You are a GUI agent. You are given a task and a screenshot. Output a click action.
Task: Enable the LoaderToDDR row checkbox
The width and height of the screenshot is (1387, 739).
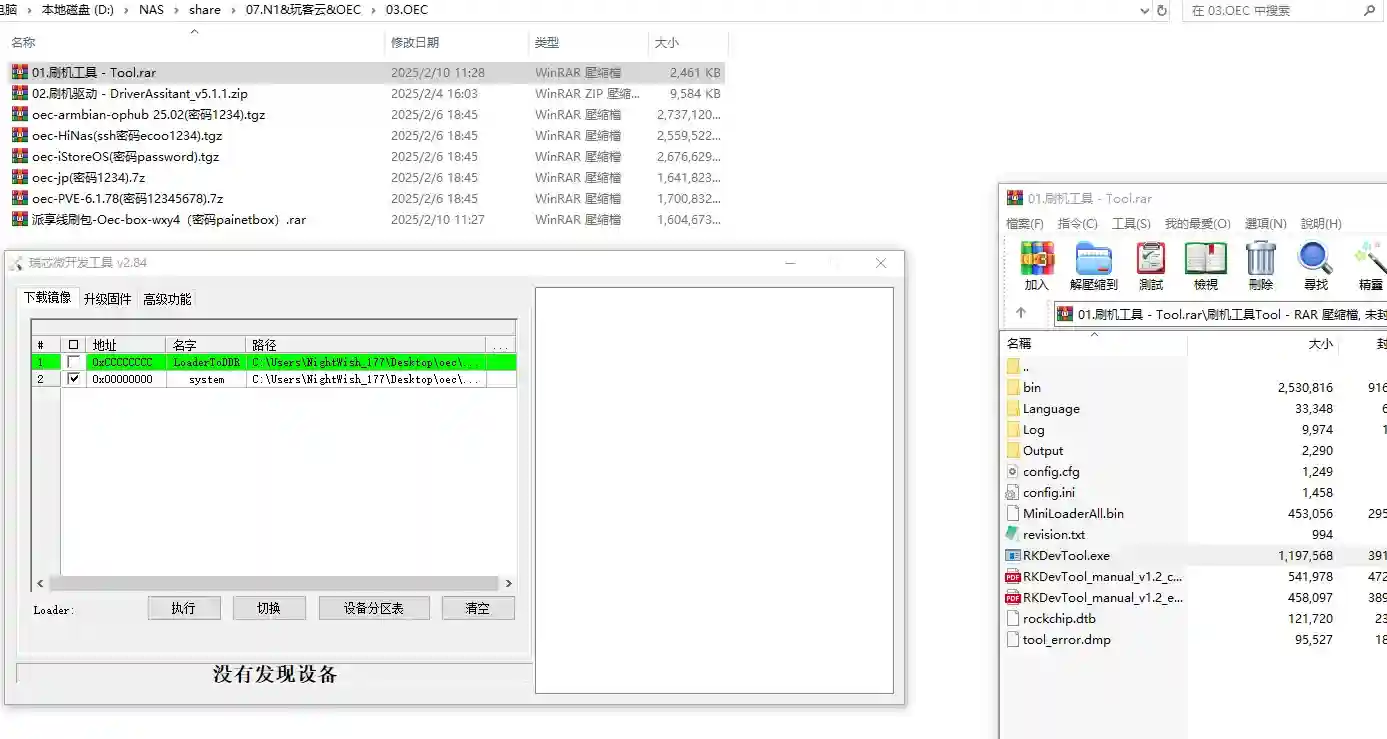click(x=74, y=361)
